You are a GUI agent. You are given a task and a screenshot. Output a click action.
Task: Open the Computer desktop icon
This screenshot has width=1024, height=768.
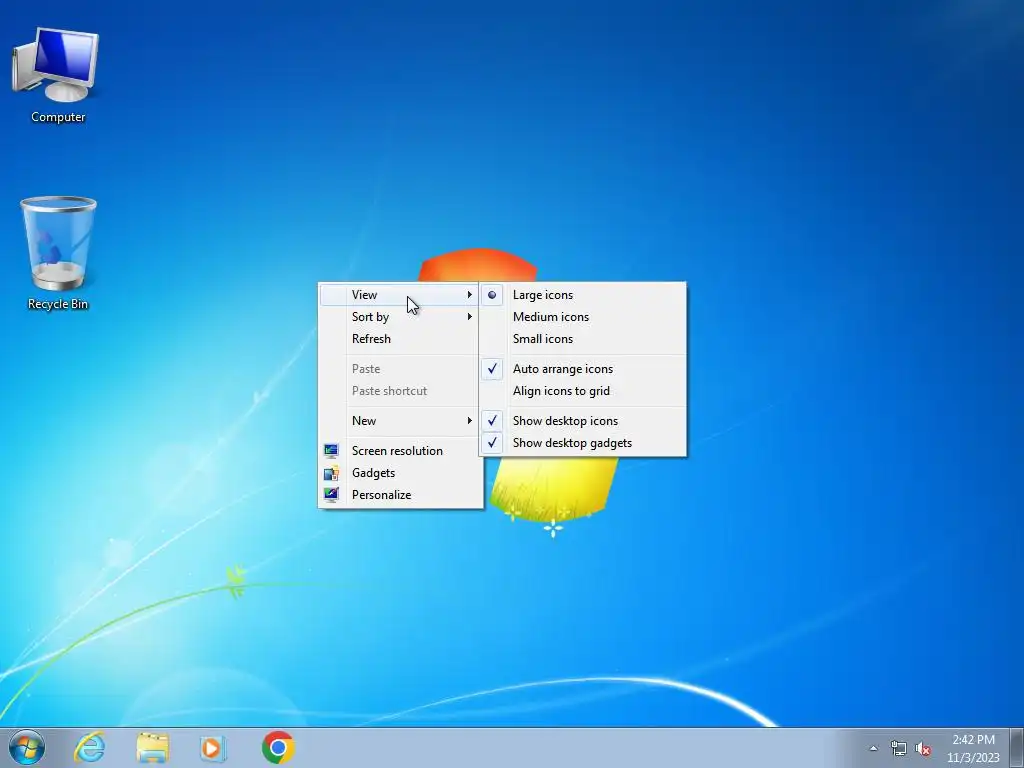pyautogui.click(x=57, y=75)
